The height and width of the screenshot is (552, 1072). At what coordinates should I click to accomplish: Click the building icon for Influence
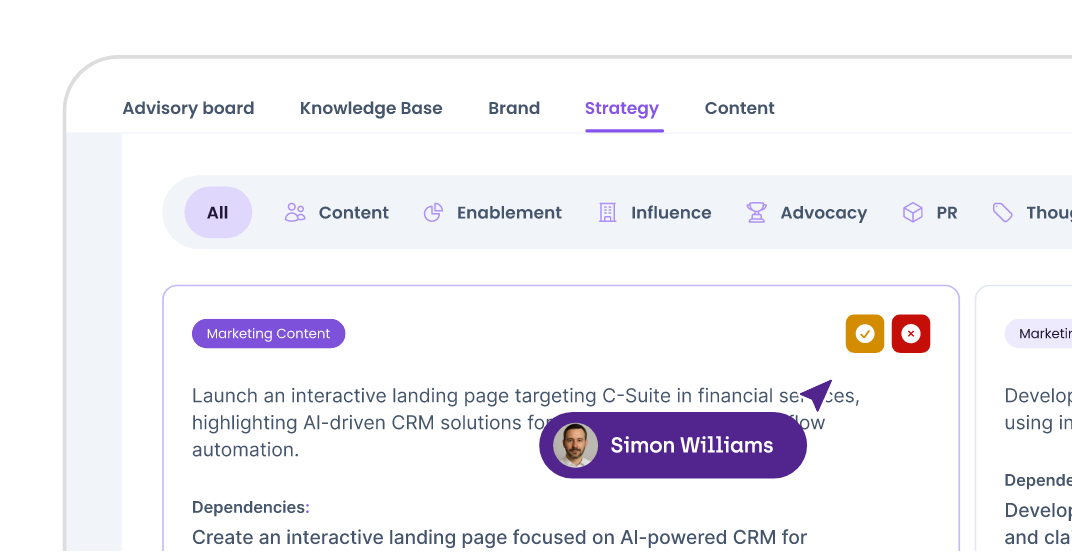607,212
